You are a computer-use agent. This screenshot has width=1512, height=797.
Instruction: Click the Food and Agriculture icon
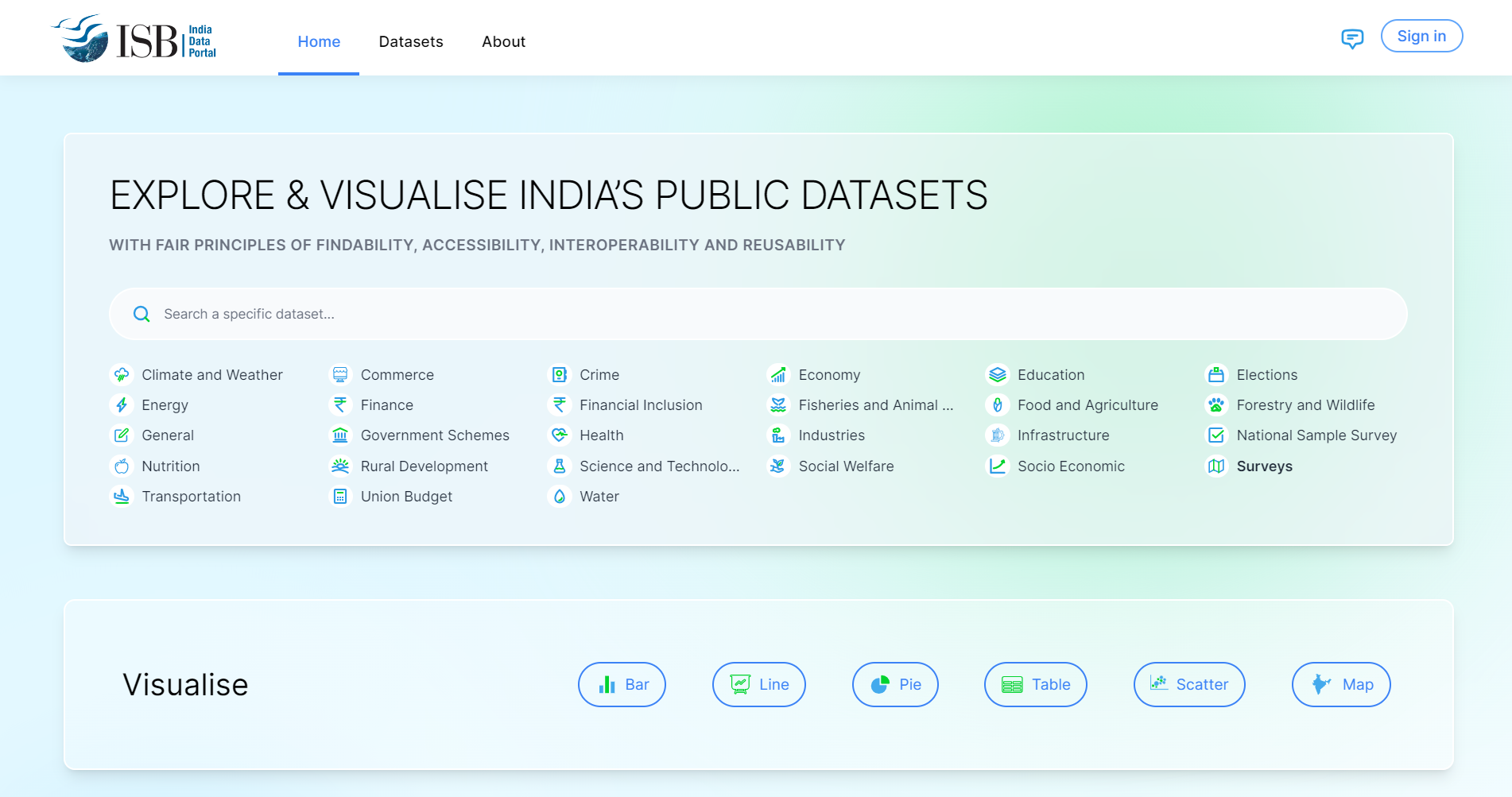tap(998, 404)
